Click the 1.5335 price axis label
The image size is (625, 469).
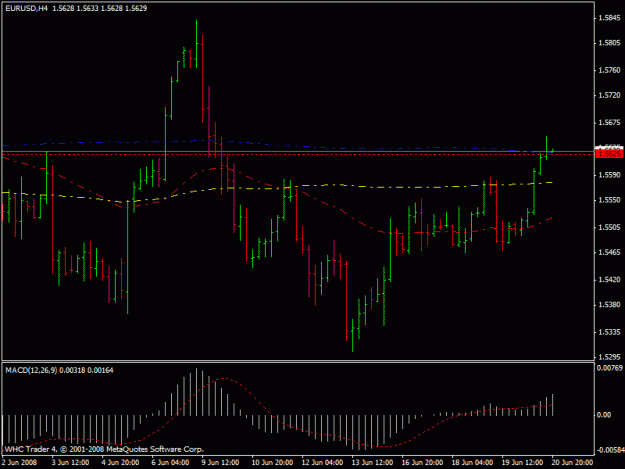click(x=609, y=332)
